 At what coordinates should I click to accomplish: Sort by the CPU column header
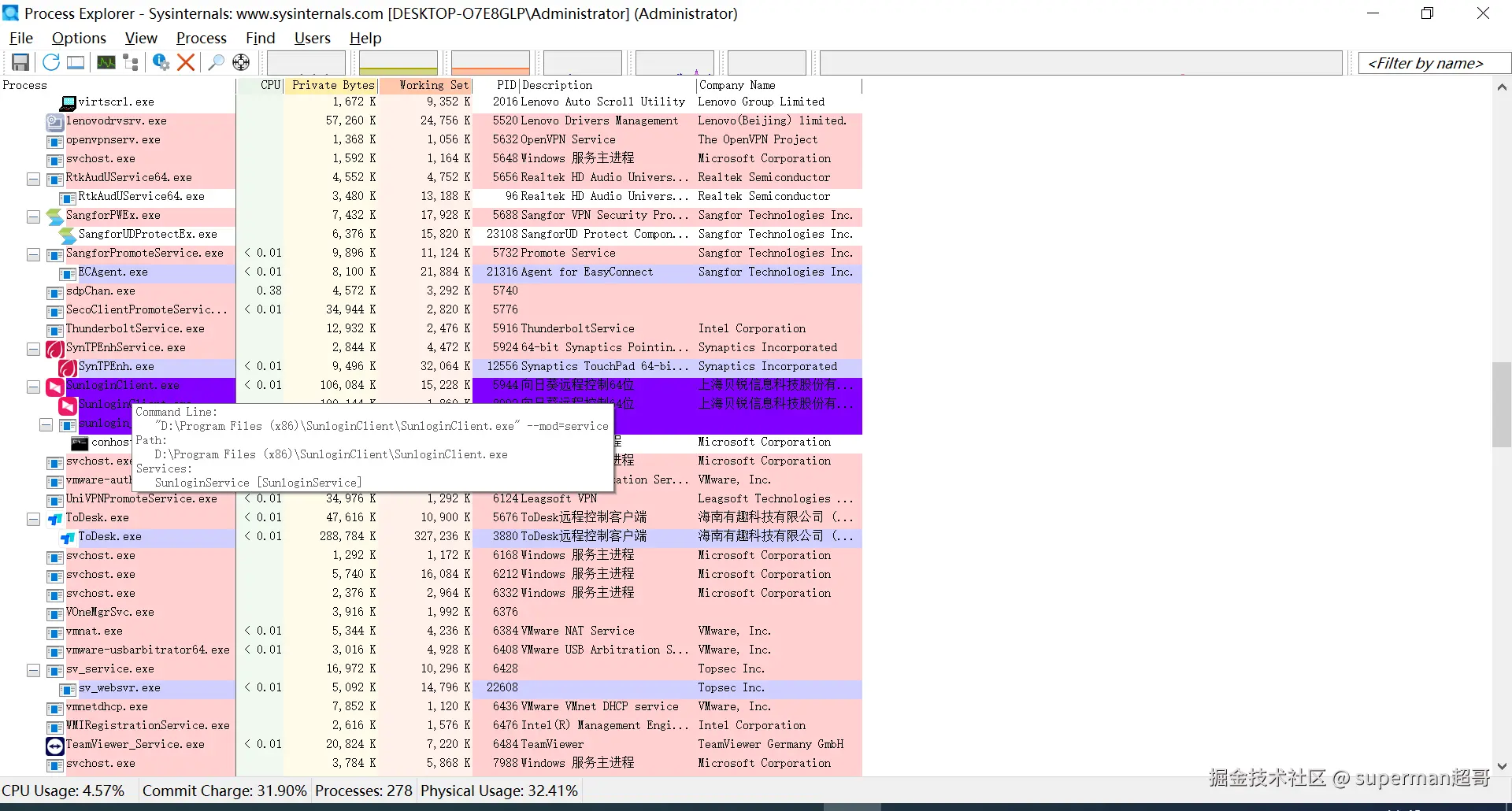click(260, 85)
